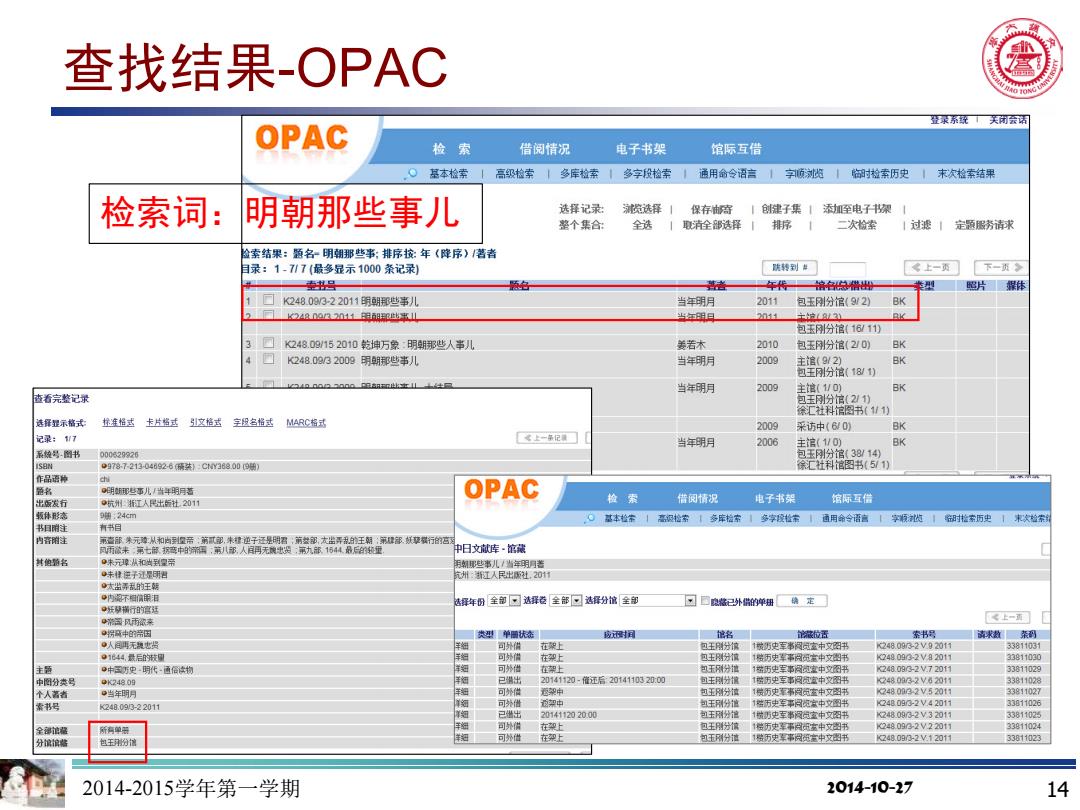Image resolution: width=1080 pixels, height=810 pixels.
Task: Click the 包玉刚分馆 link under 分馆馆藏
Action: pyautogui.click(x=118, y=742)
